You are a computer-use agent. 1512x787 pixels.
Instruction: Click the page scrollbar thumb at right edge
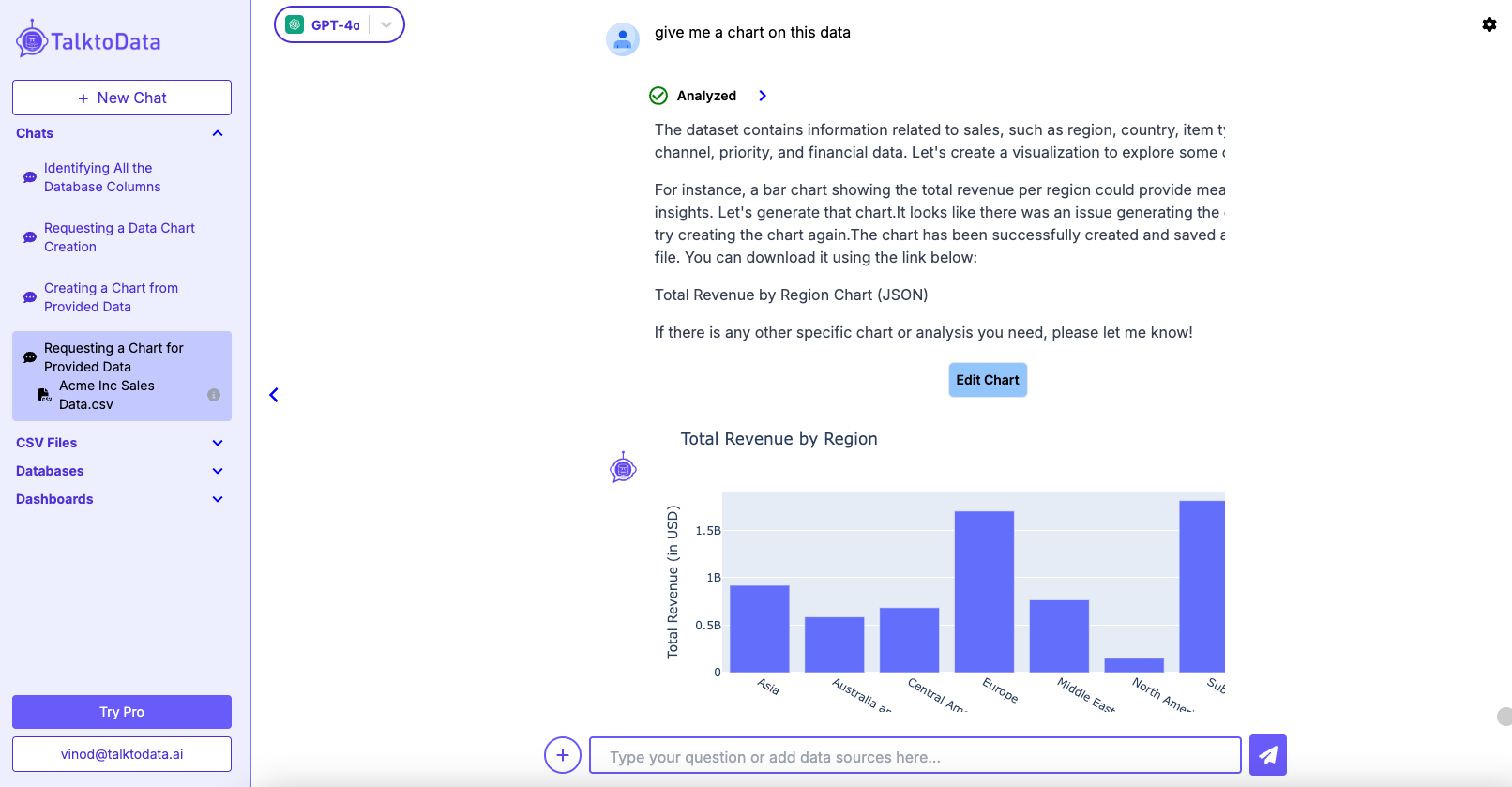(1504, 717)
